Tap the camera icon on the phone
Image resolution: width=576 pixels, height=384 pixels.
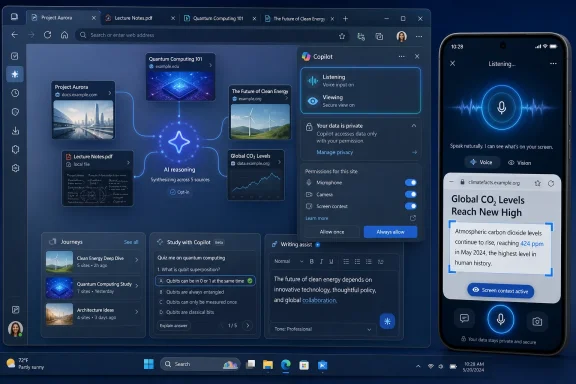coord(537,322)
